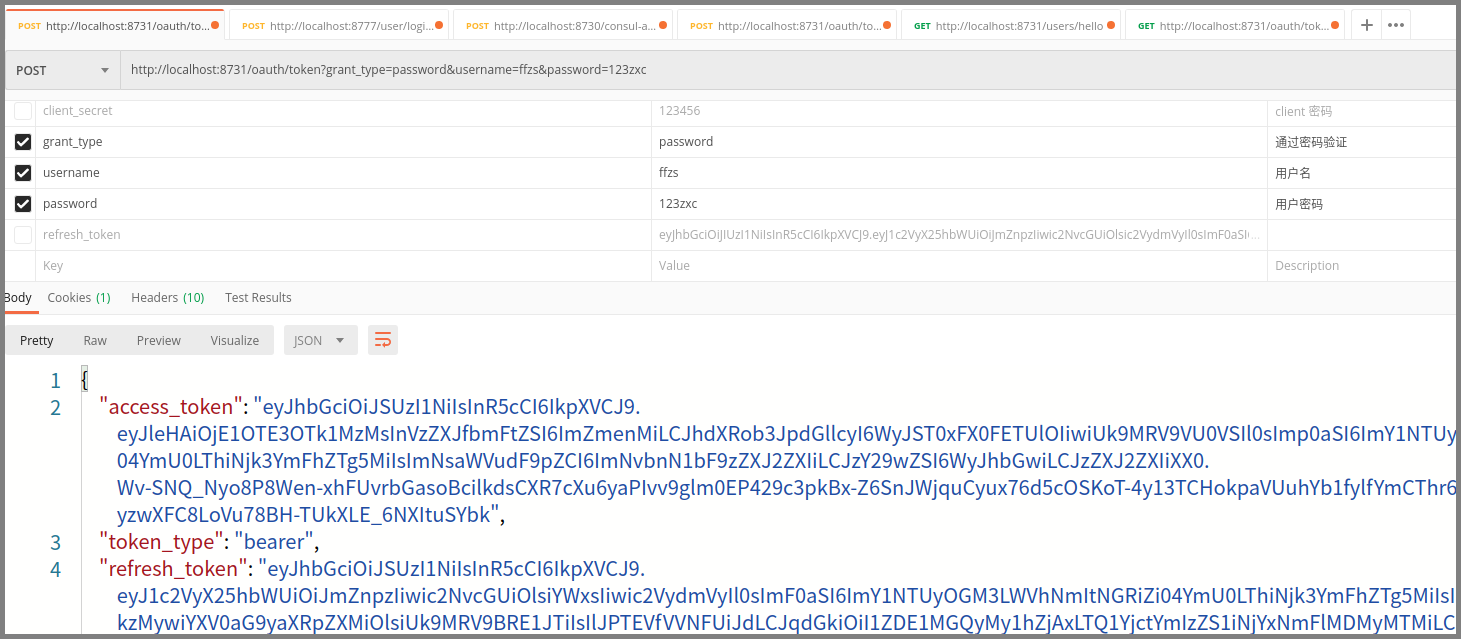
Task: Switch to the localhost:8777/user/login tab
Action: (x=338, y=25)
